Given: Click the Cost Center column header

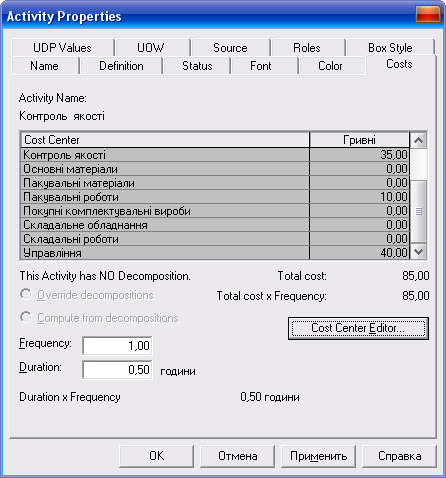Looking at the screenshot, I should 165,140.
